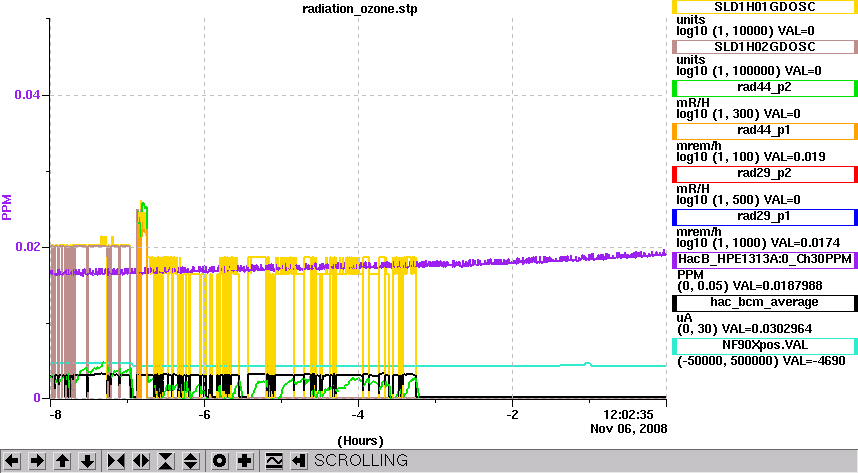Click the zoom-out time axis diamond icon

coord(141,461)
